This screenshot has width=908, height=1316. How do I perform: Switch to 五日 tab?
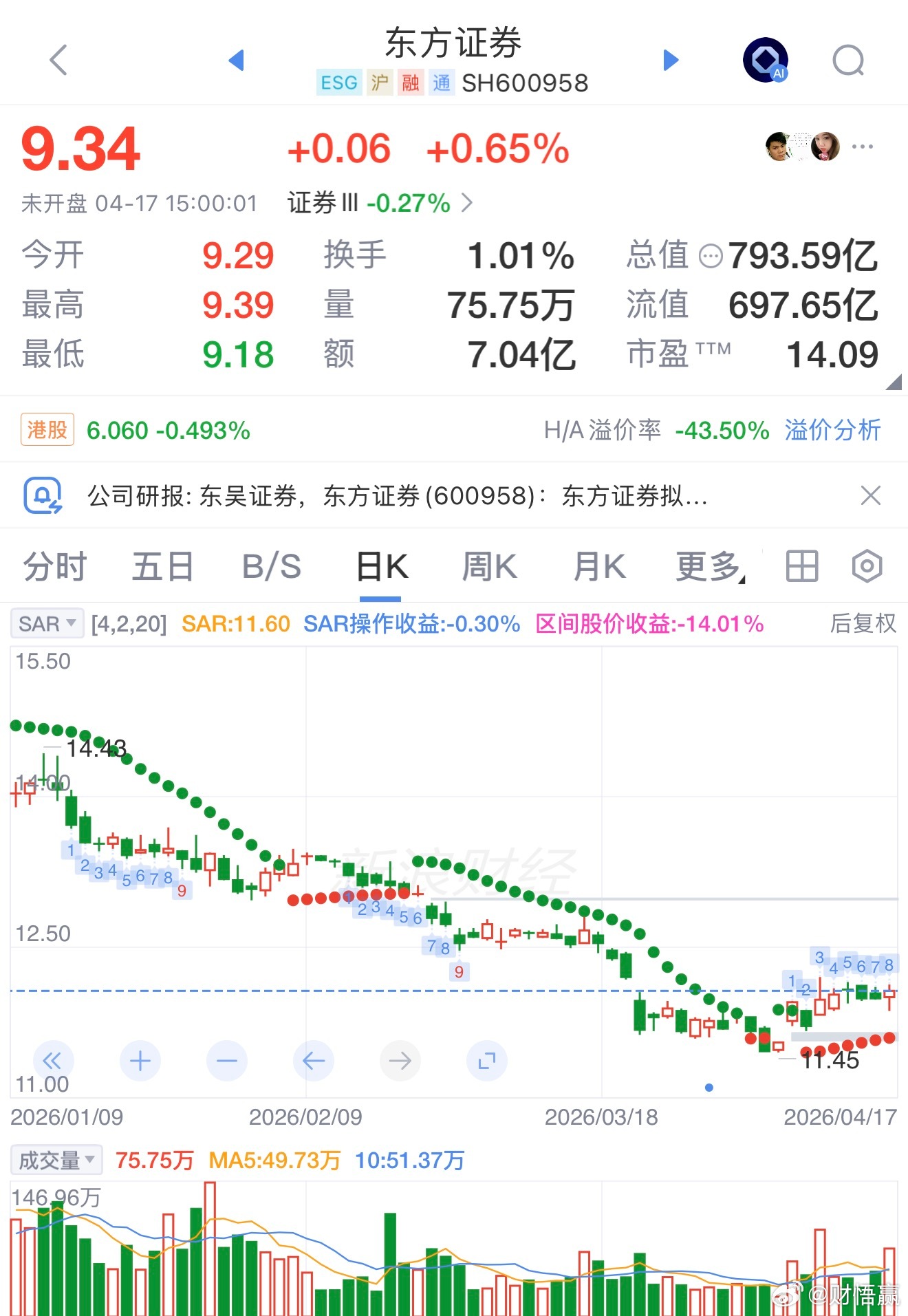click(163, 567)
